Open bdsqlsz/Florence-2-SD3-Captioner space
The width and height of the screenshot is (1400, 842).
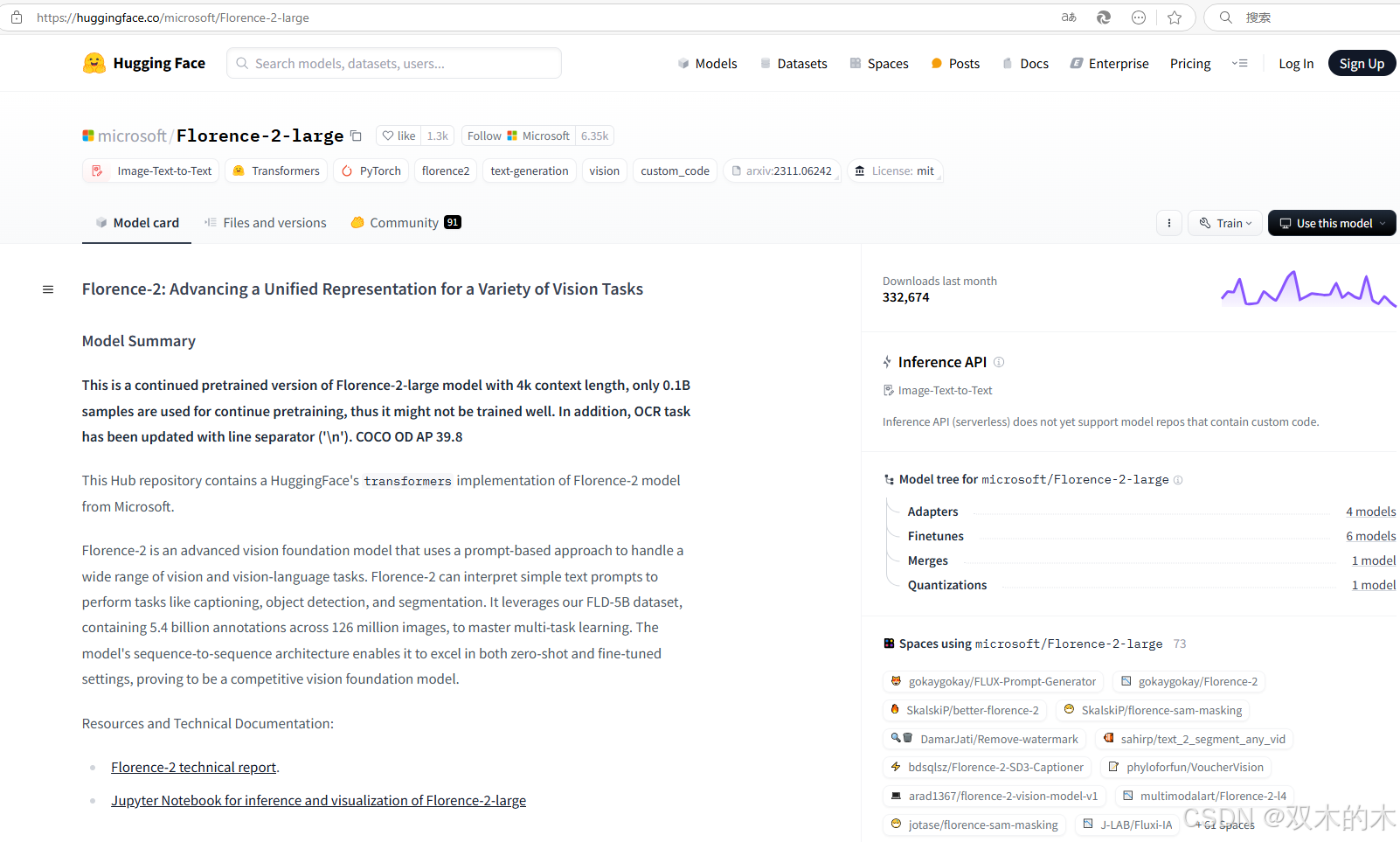coord(988,767)
